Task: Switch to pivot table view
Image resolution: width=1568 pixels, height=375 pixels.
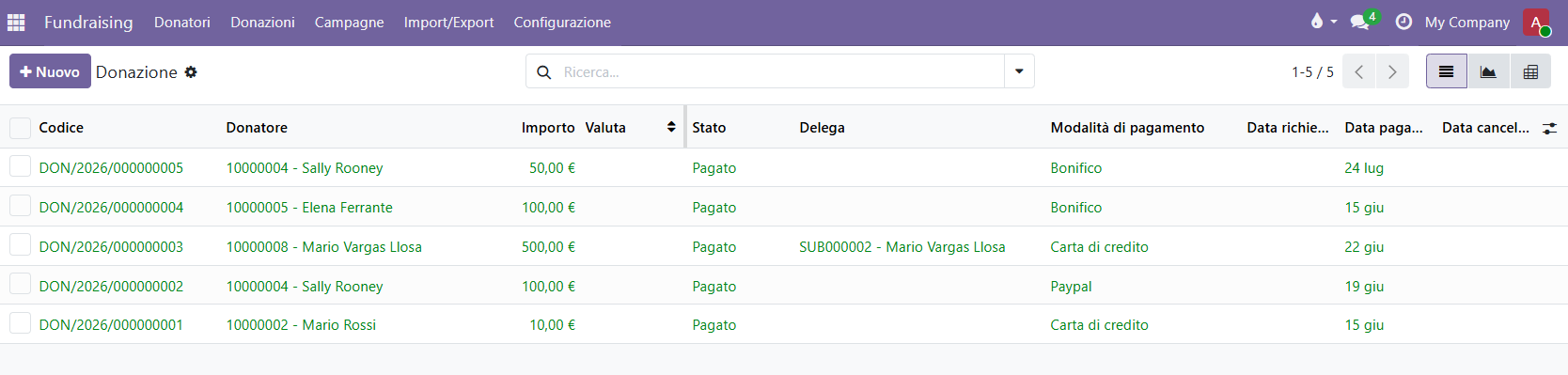Action: pyautogui.click(x=1530, y=71)
